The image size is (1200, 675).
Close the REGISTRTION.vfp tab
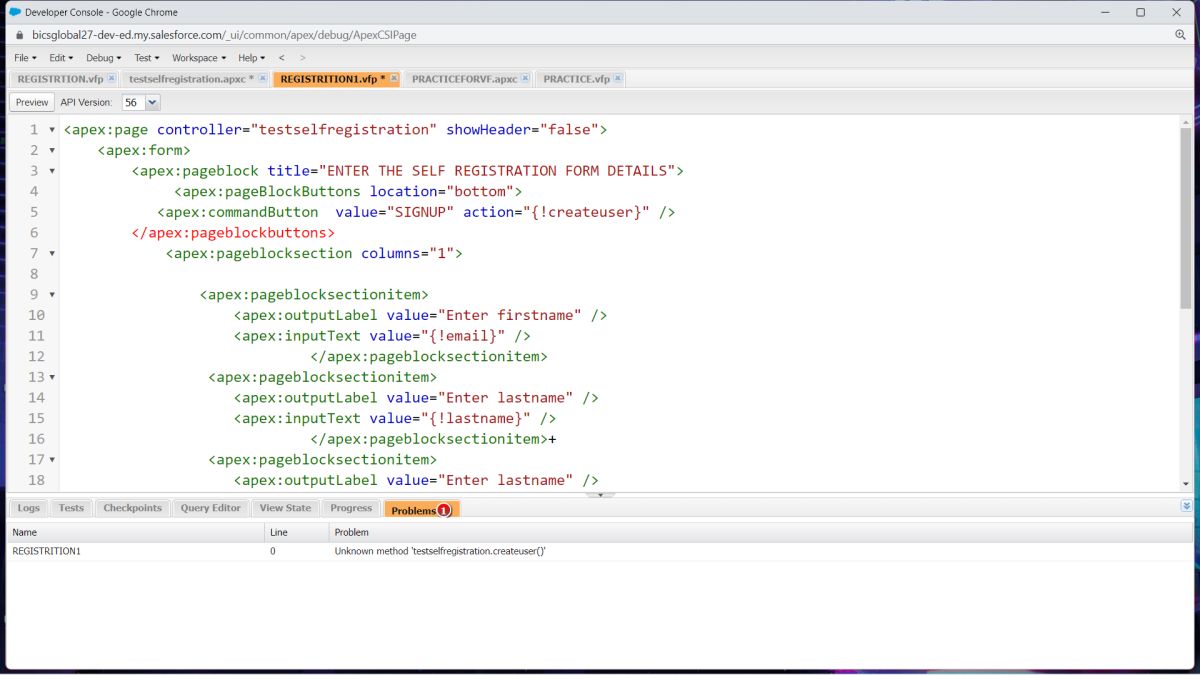(x=111, y=79)
